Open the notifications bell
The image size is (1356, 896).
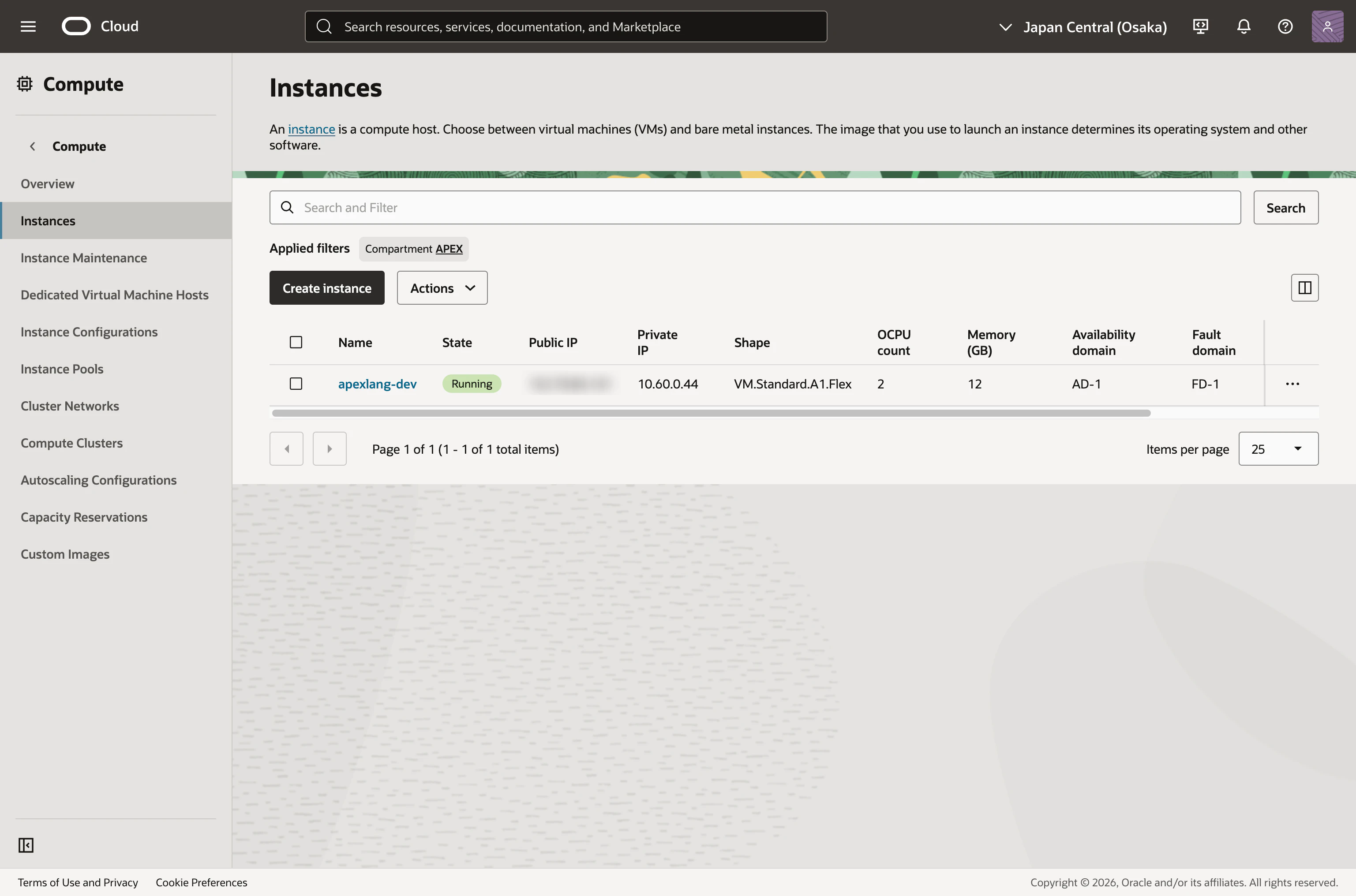[x=1244, y=26]
